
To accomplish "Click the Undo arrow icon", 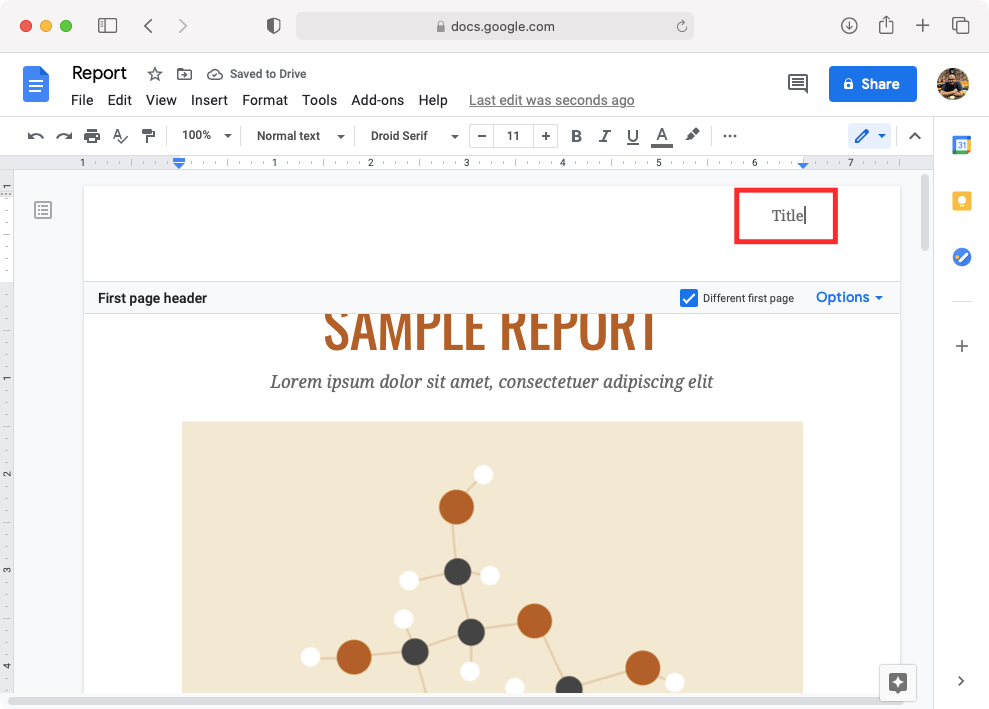I will click(x=36, y=136).
